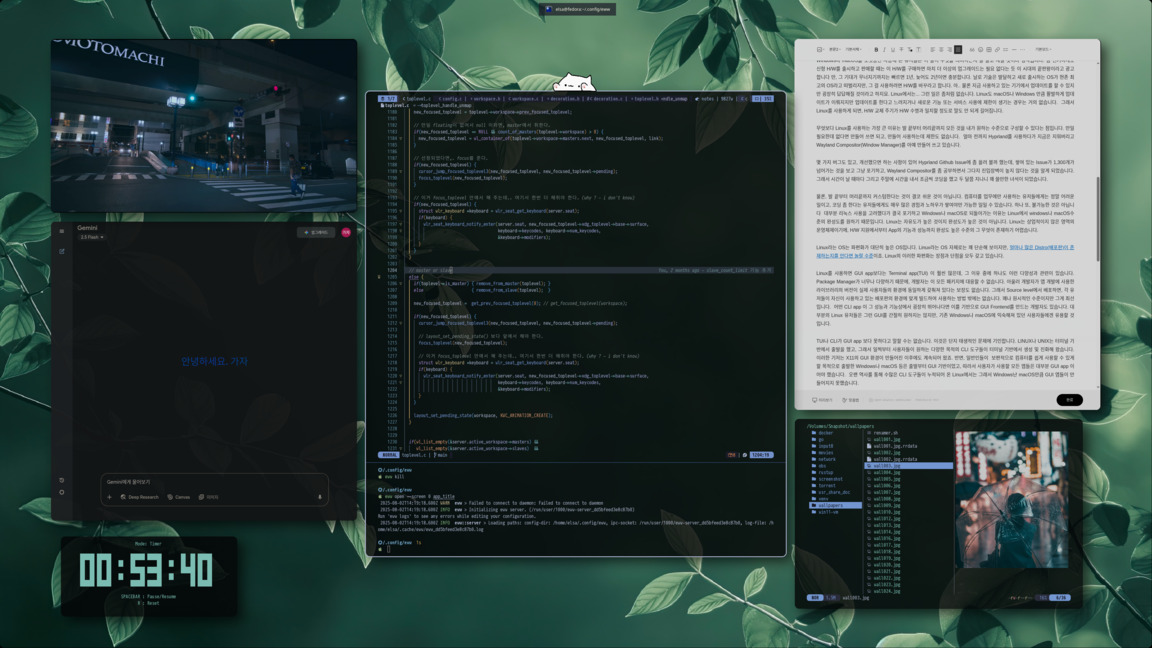Toggle Underline in the blog editor toolbar

pos(893,50)
